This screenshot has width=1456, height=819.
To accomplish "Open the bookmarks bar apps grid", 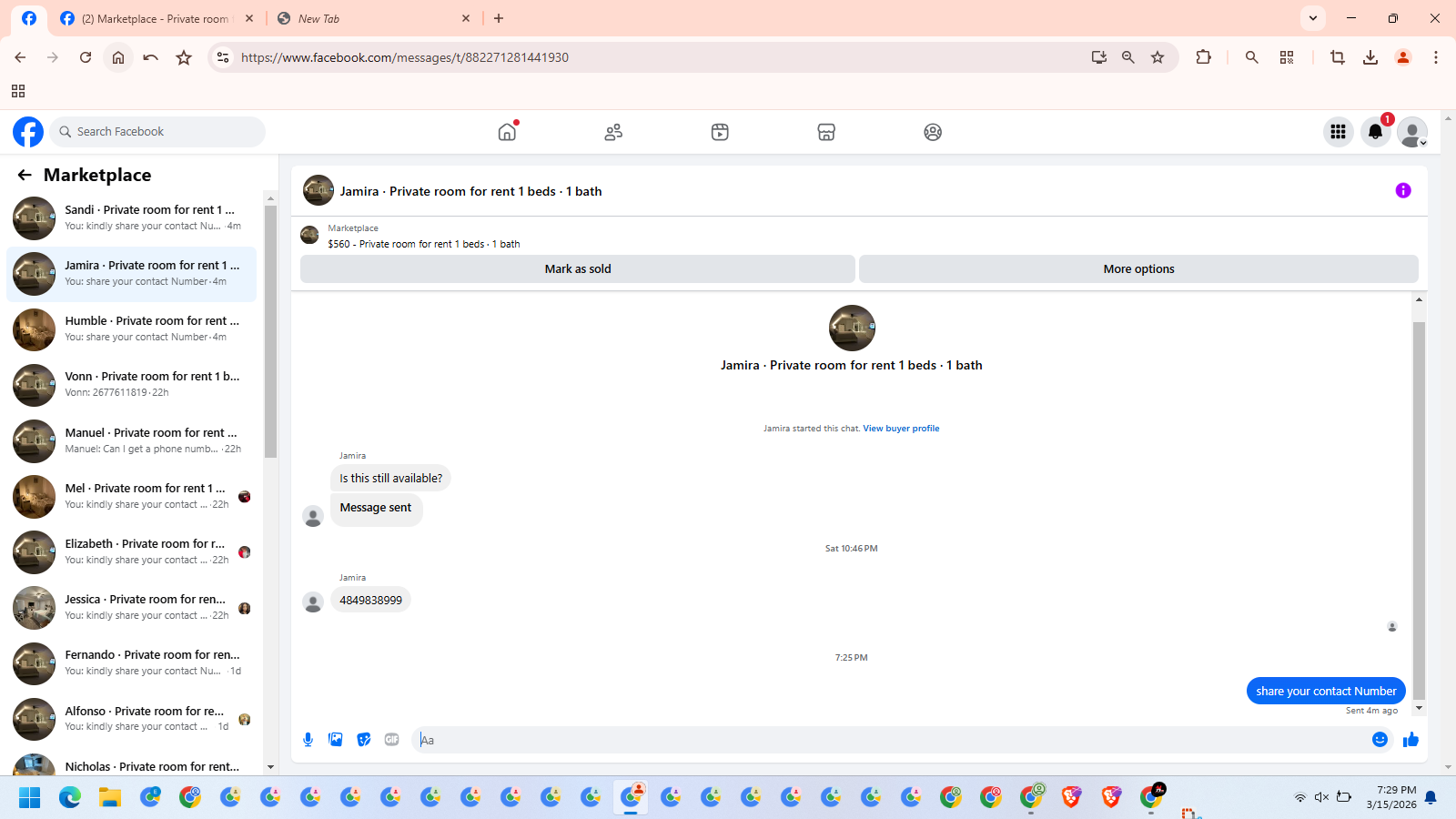I will (18, 91).
